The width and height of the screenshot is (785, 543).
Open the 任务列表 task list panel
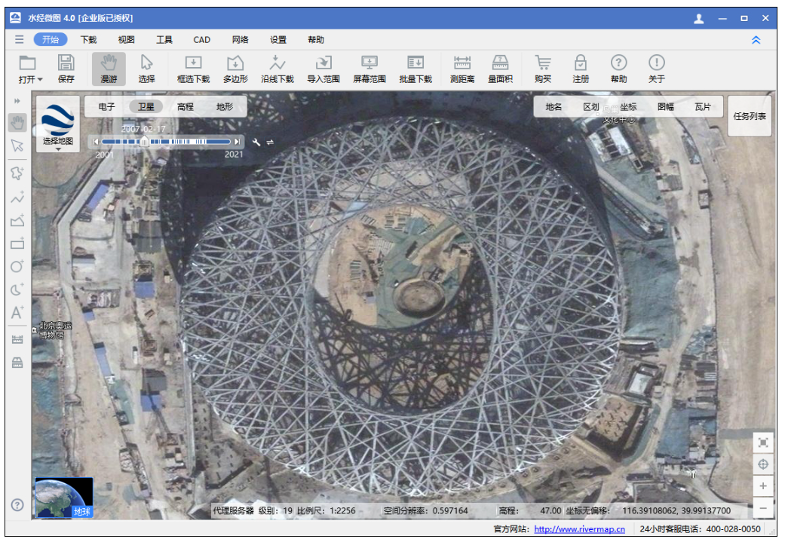point(750,116)
